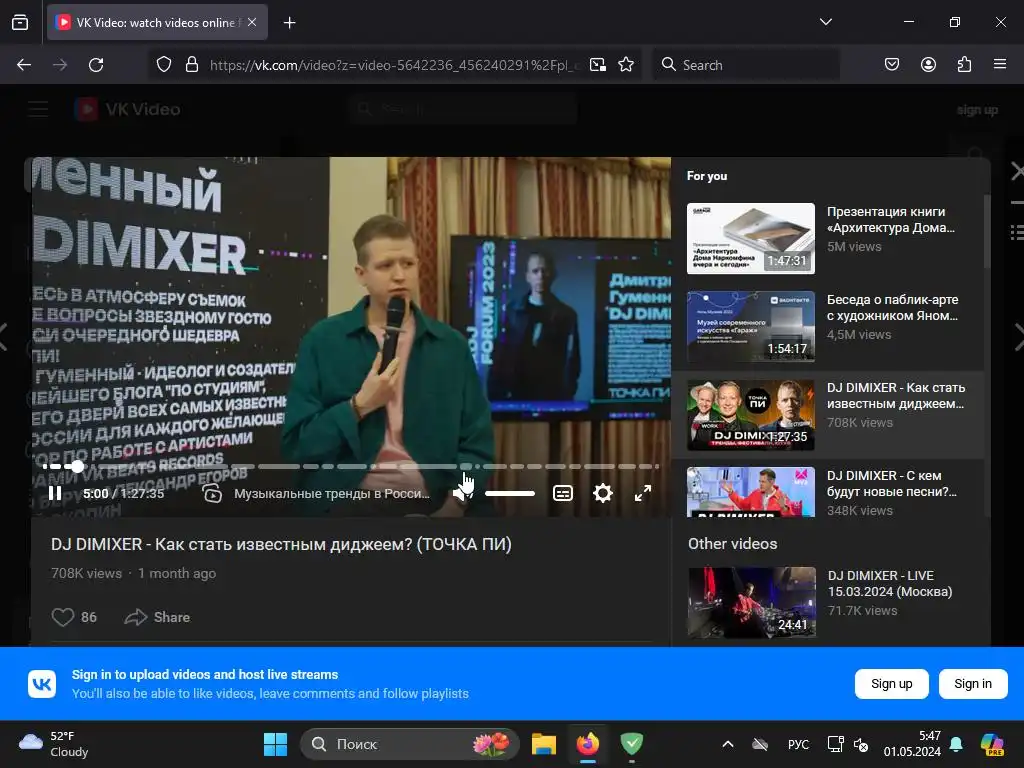View site security padlock info
Image resolution: width=1024 pixels, height=768 pixels.
[x=191, y=65]
